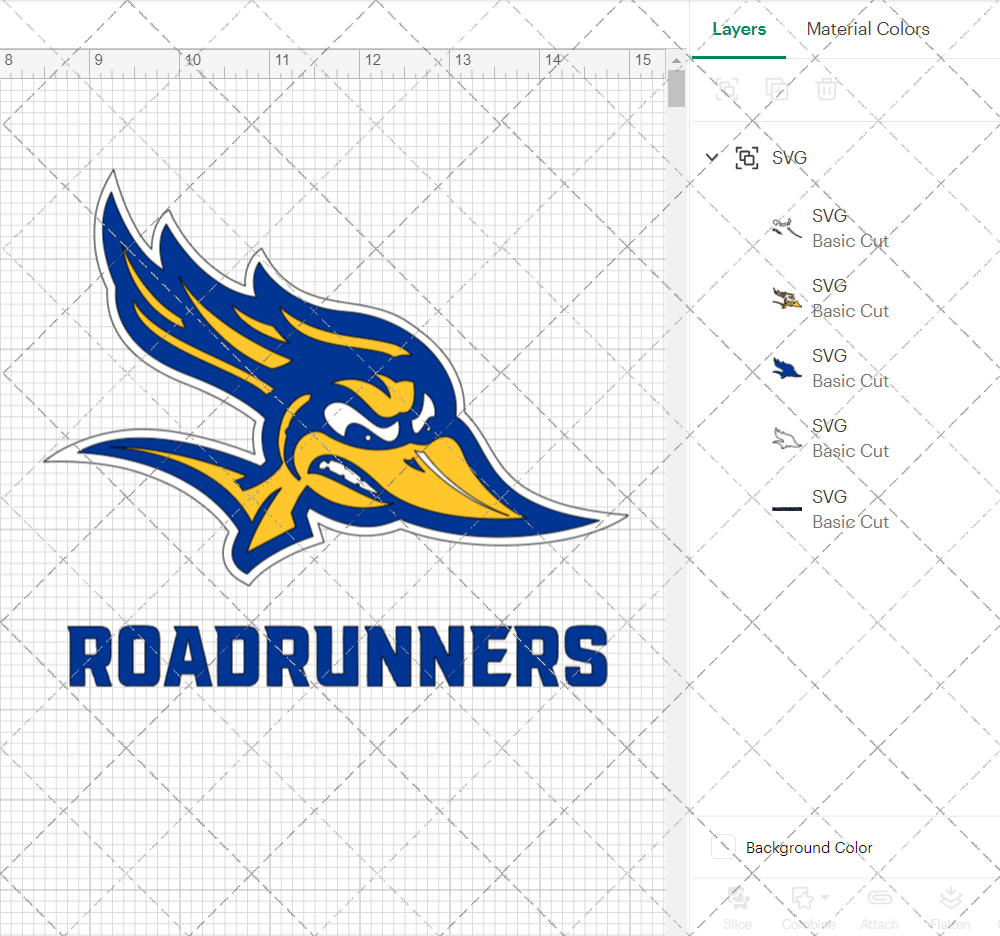1000x936 pixels.
Task: Select the dark text line layer thumbnail
Action: click(x=786, y=509)
